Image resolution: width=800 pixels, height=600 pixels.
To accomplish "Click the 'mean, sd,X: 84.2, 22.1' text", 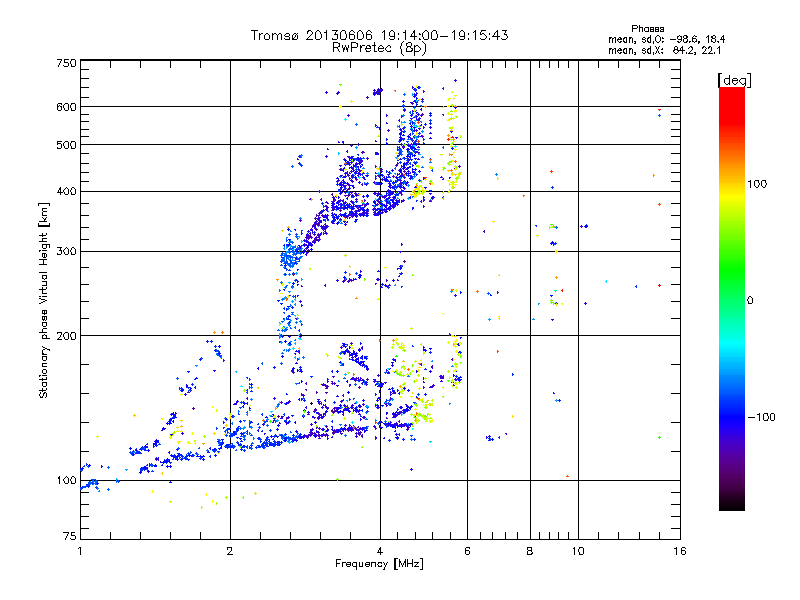I will coord(664,50).
